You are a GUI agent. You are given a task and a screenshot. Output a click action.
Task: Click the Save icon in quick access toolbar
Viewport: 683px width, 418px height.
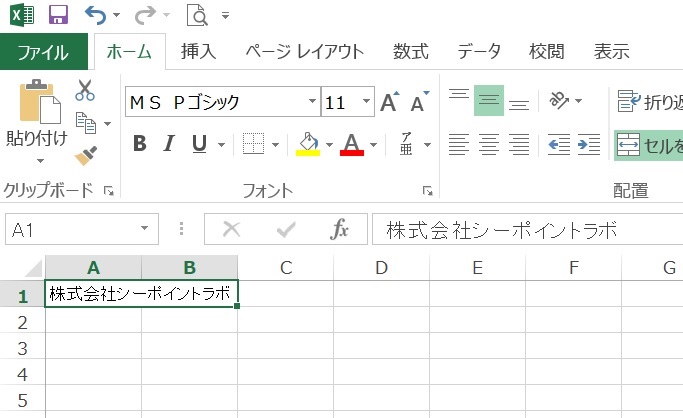[58, 15]
